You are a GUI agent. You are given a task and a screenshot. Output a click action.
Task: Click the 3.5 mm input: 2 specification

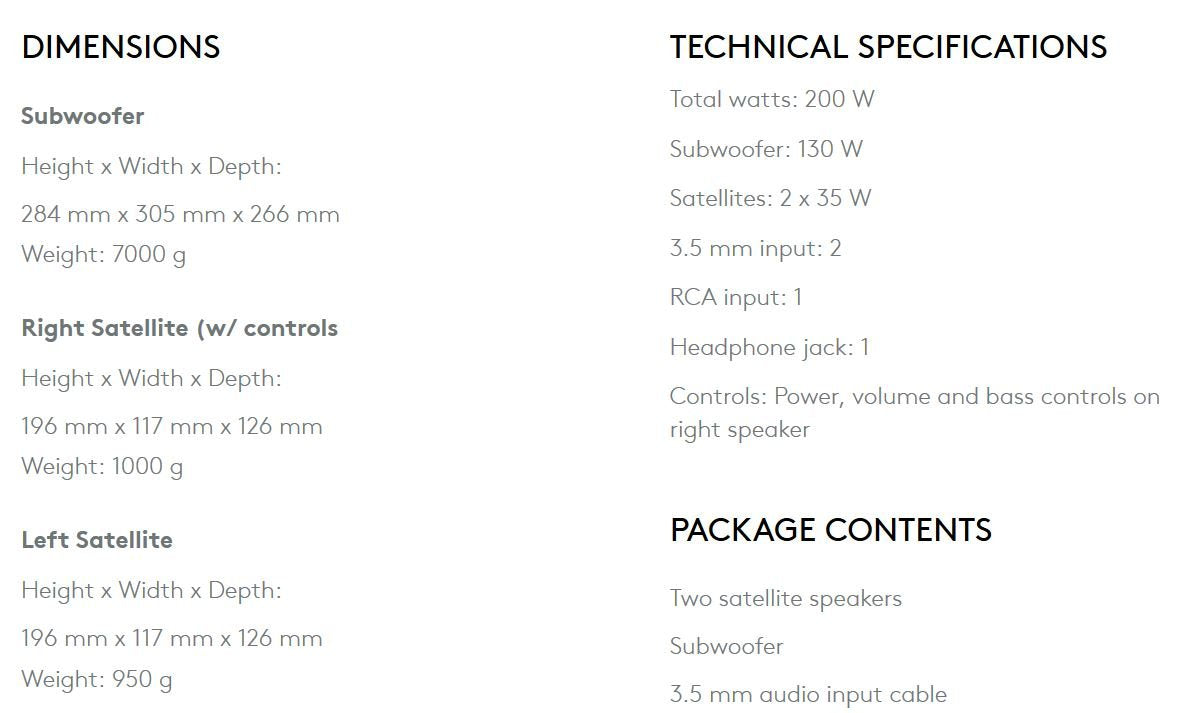tap(755, 248)
